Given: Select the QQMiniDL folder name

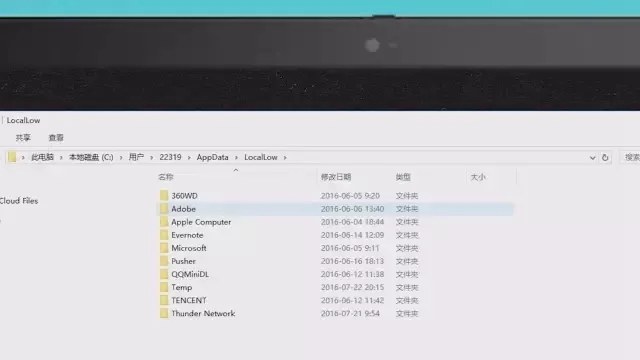Looking at the screenshot, I should [190, 274].
